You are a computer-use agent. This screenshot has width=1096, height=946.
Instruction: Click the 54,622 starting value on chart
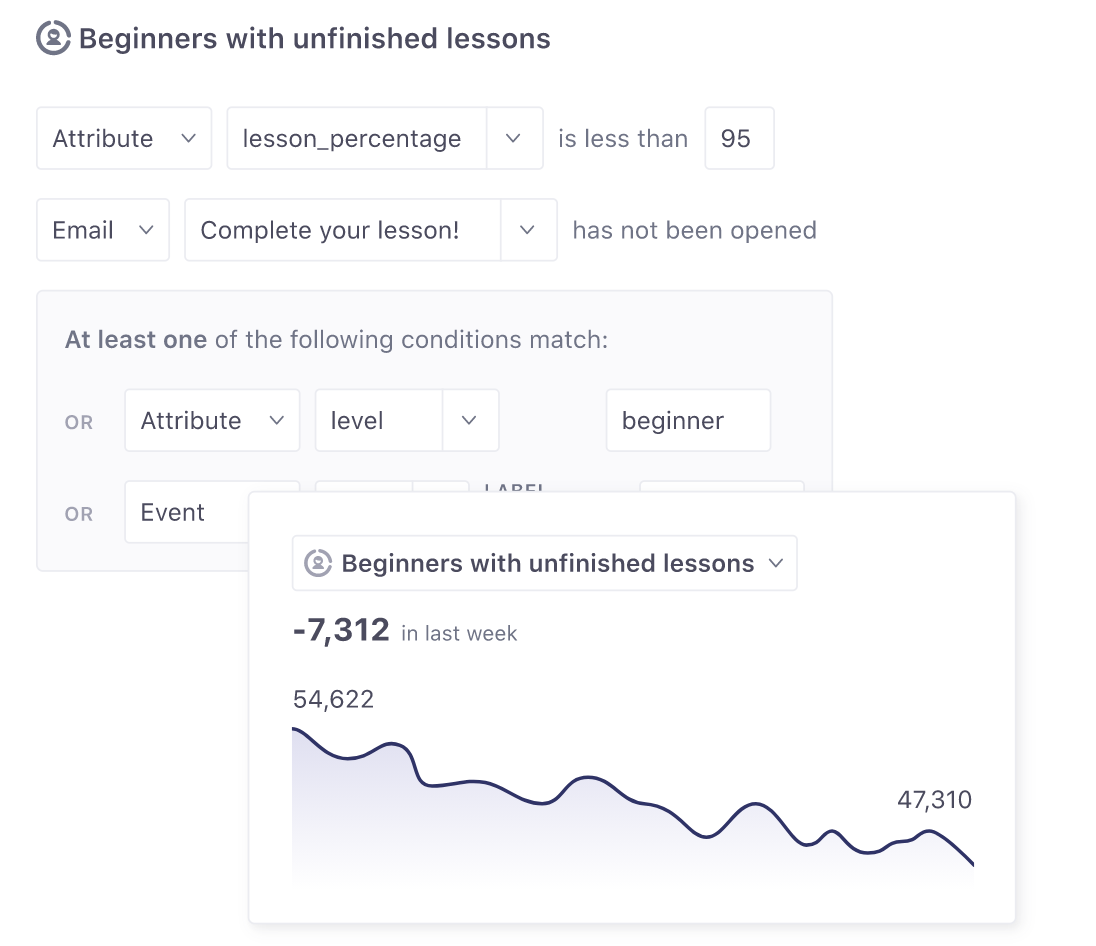(333, 699)
